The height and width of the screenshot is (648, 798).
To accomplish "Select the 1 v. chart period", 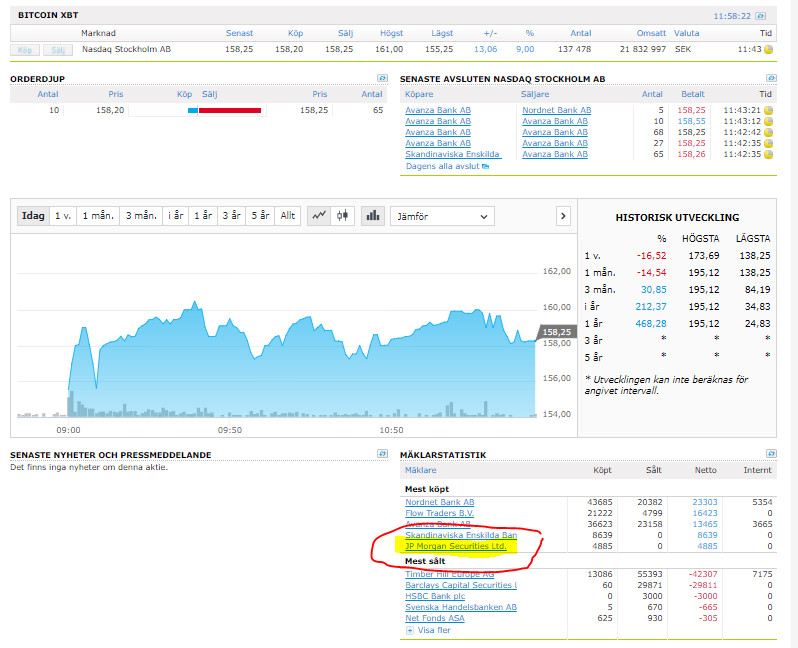I will pos(63,216).
